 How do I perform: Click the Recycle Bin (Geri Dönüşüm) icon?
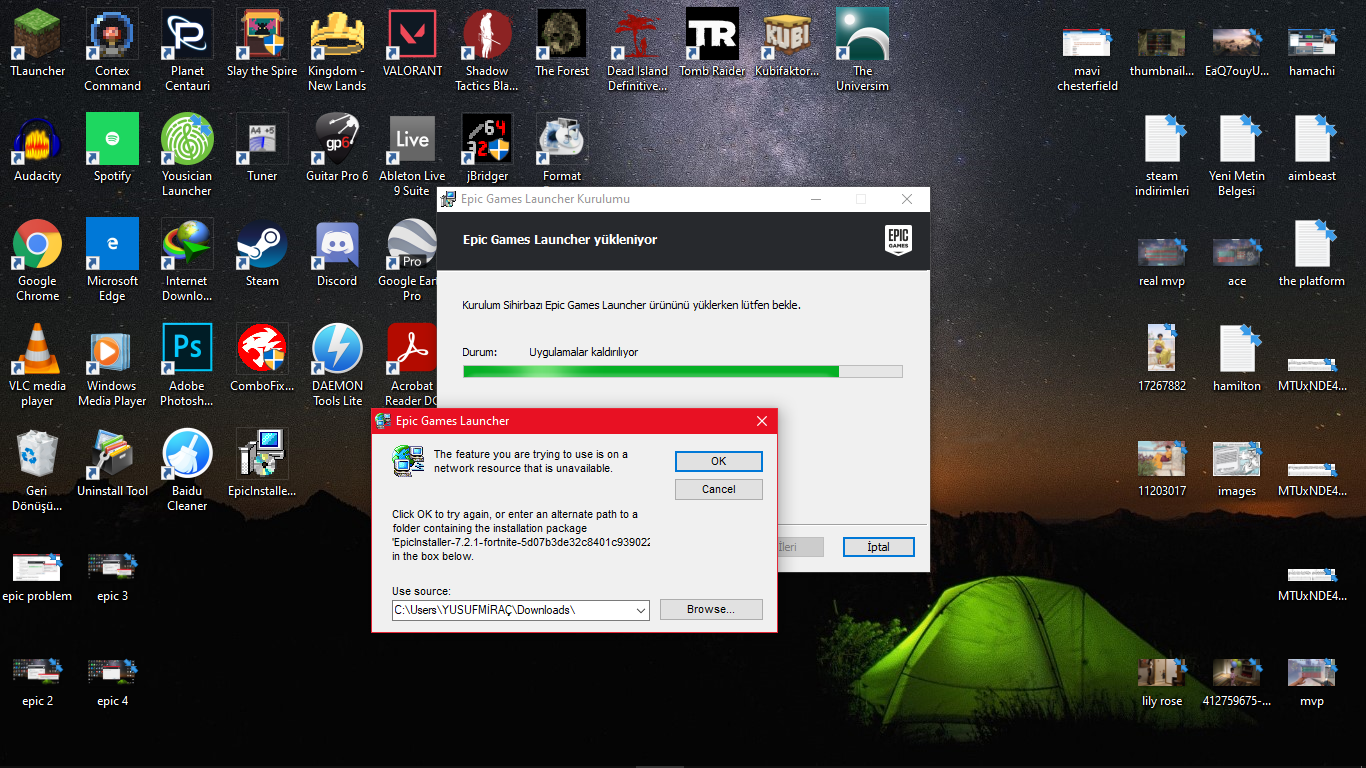click(37, 455)
